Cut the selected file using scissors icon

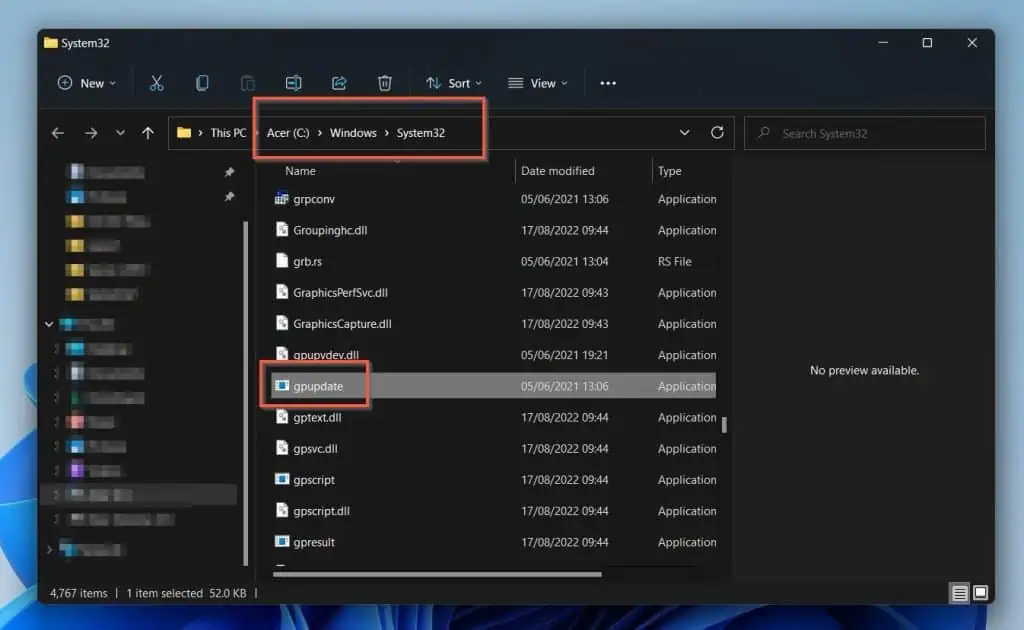[x=156, y=83]
